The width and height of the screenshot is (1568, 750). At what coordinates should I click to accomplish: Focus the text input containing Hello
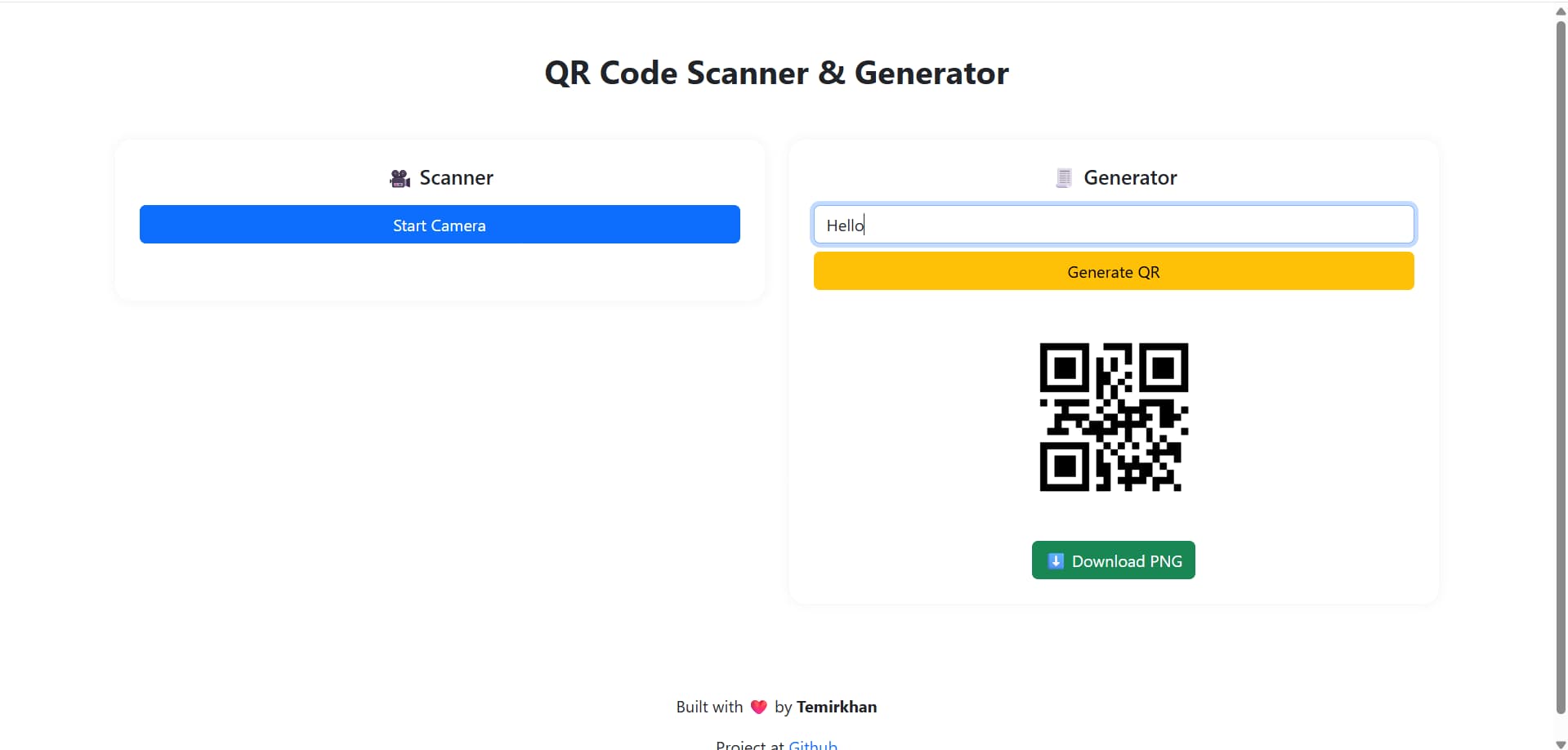(1113, 225)
